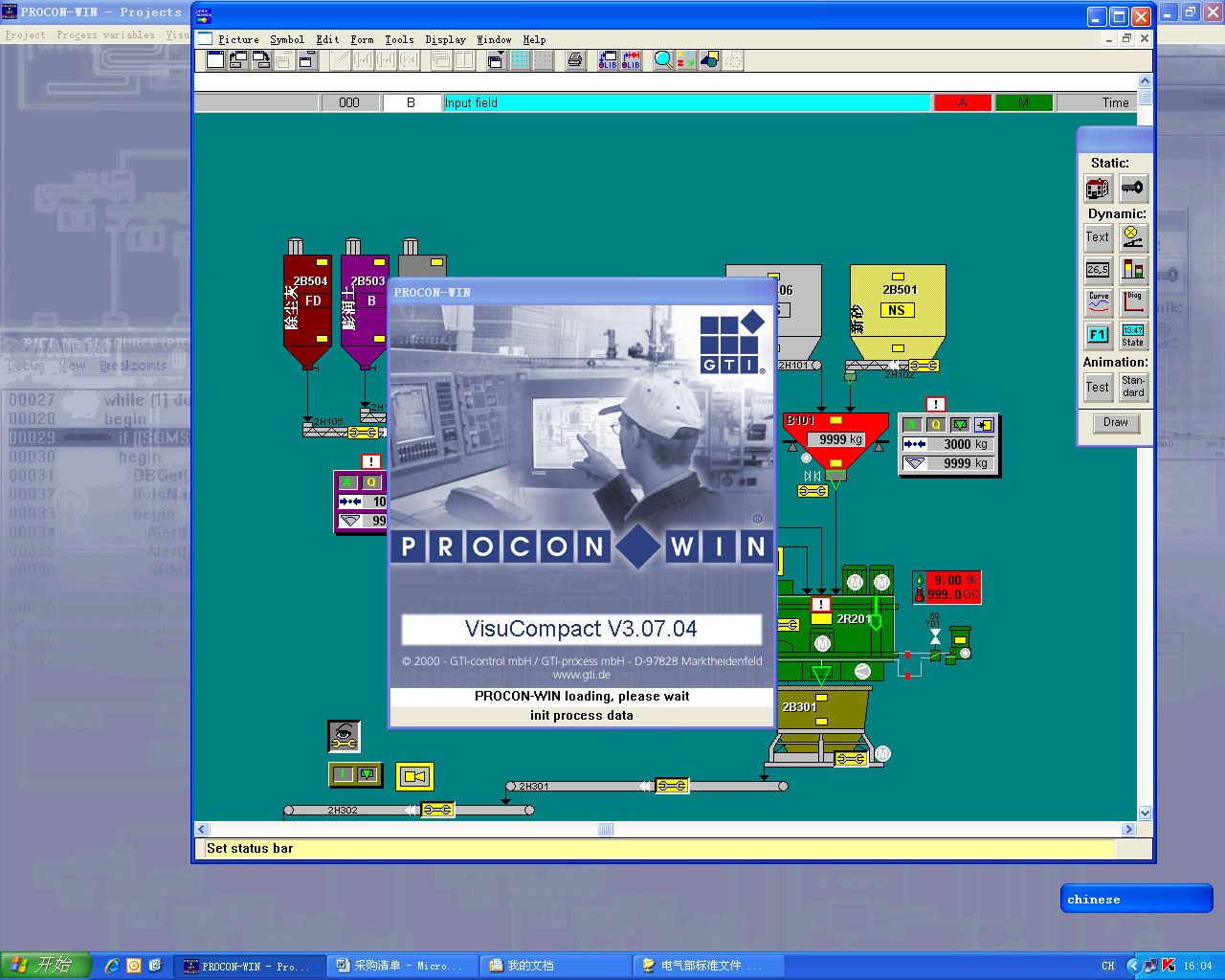Open the Form menu
The width and height of the screenshot is (1225, 980).
tap(362, 39)
